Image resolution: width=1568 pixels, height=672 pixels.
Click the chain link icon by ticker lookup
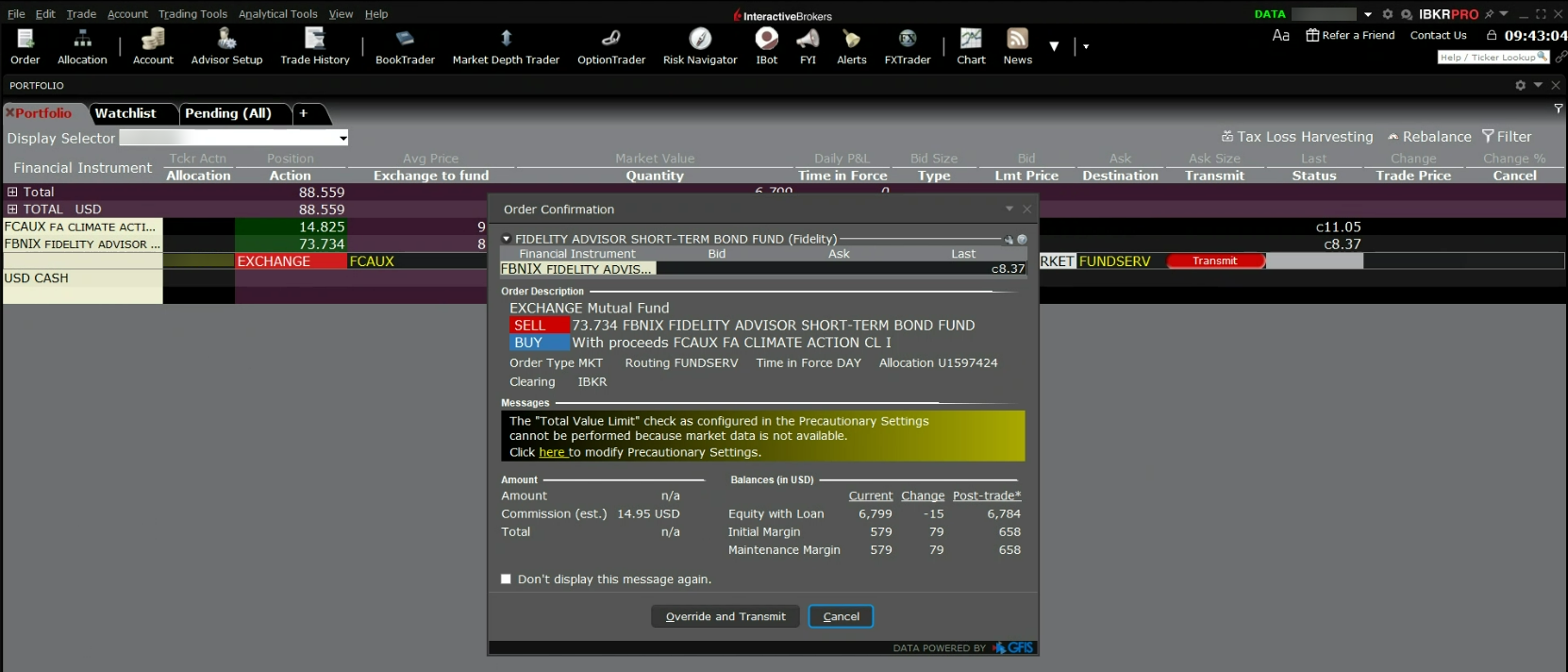point(1560,57)
